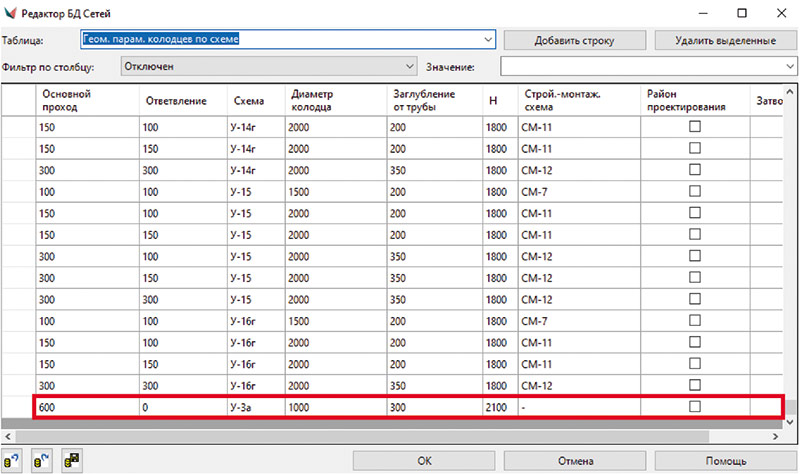Check Район проектирования box for У-3а row

[694, 407]
